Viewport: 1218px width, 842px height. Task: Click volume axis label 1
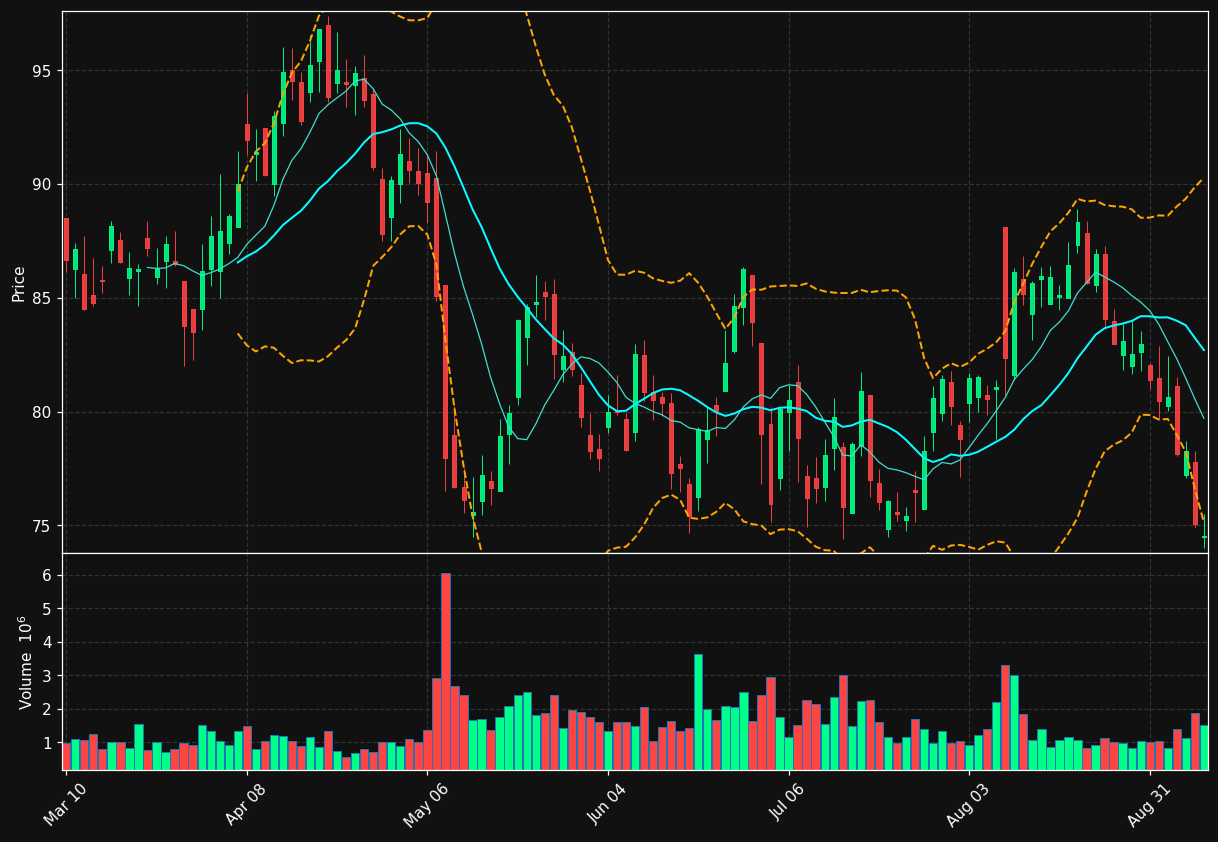46,743
